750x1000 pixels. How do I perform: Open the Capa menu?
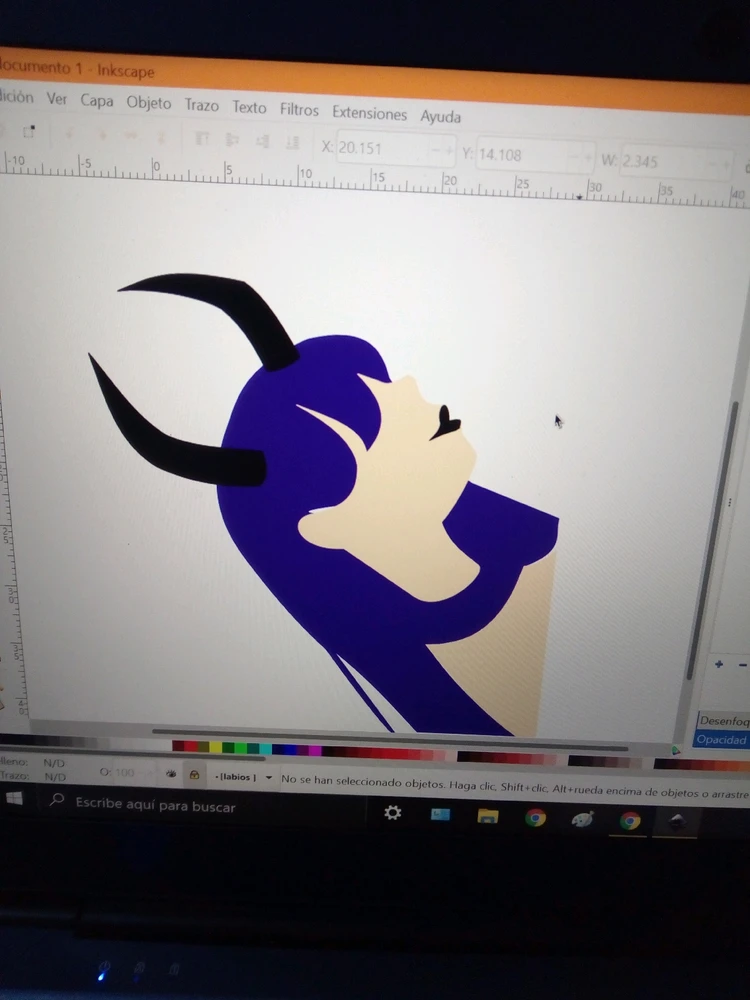pyautogui.click(x=97, y=101)
